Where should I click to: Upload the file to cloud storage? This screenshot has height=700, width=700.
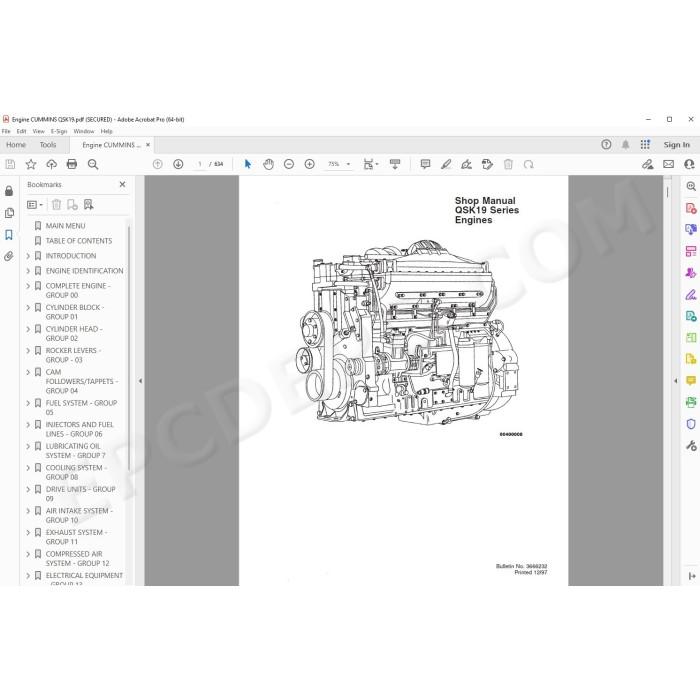pyautogui.click(x=51, y=164)
